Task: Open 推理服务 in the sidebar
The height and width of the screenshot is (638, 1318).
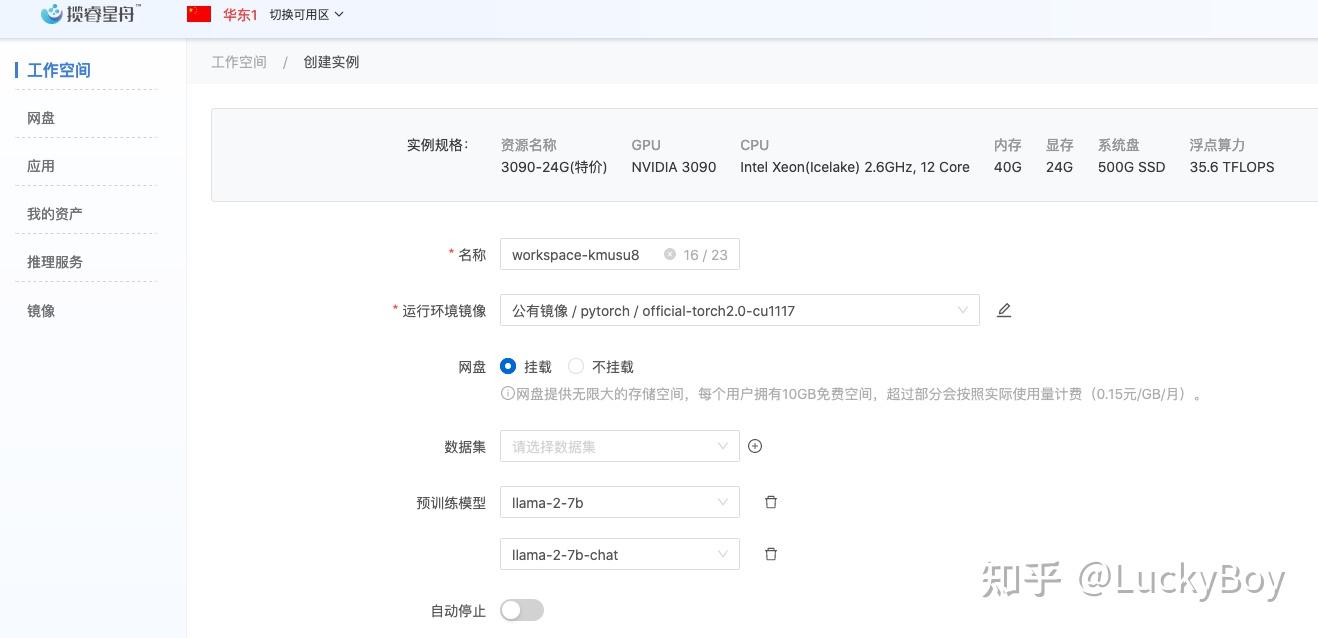Action: point(55,262)
